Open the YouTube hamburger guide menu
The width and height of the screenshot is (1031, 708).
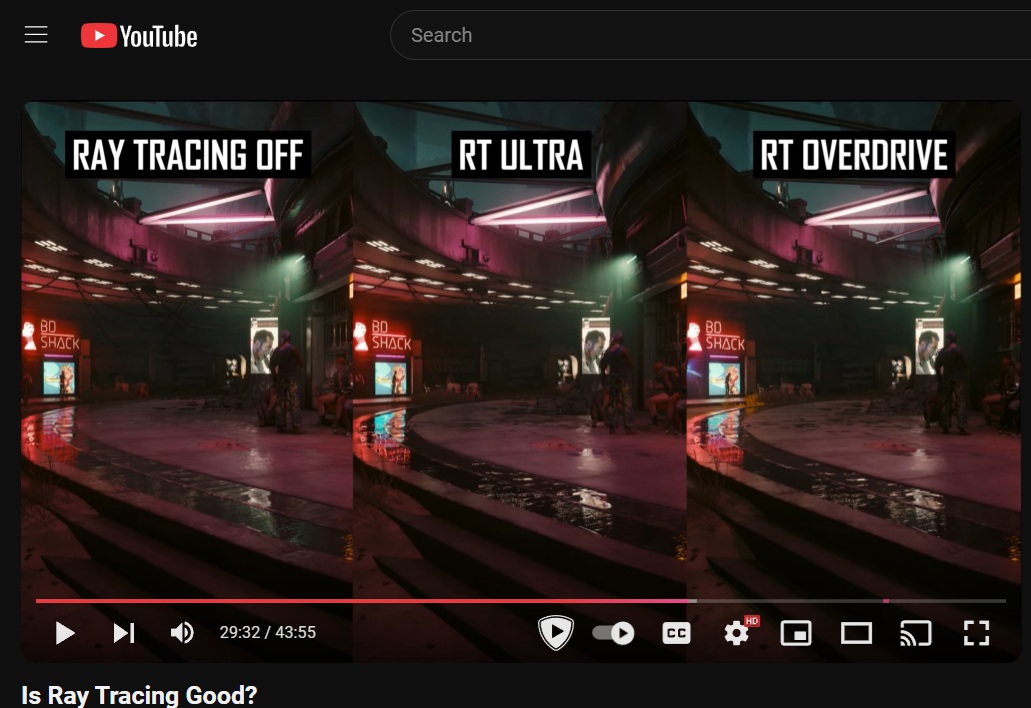click(x=36, y=35)
